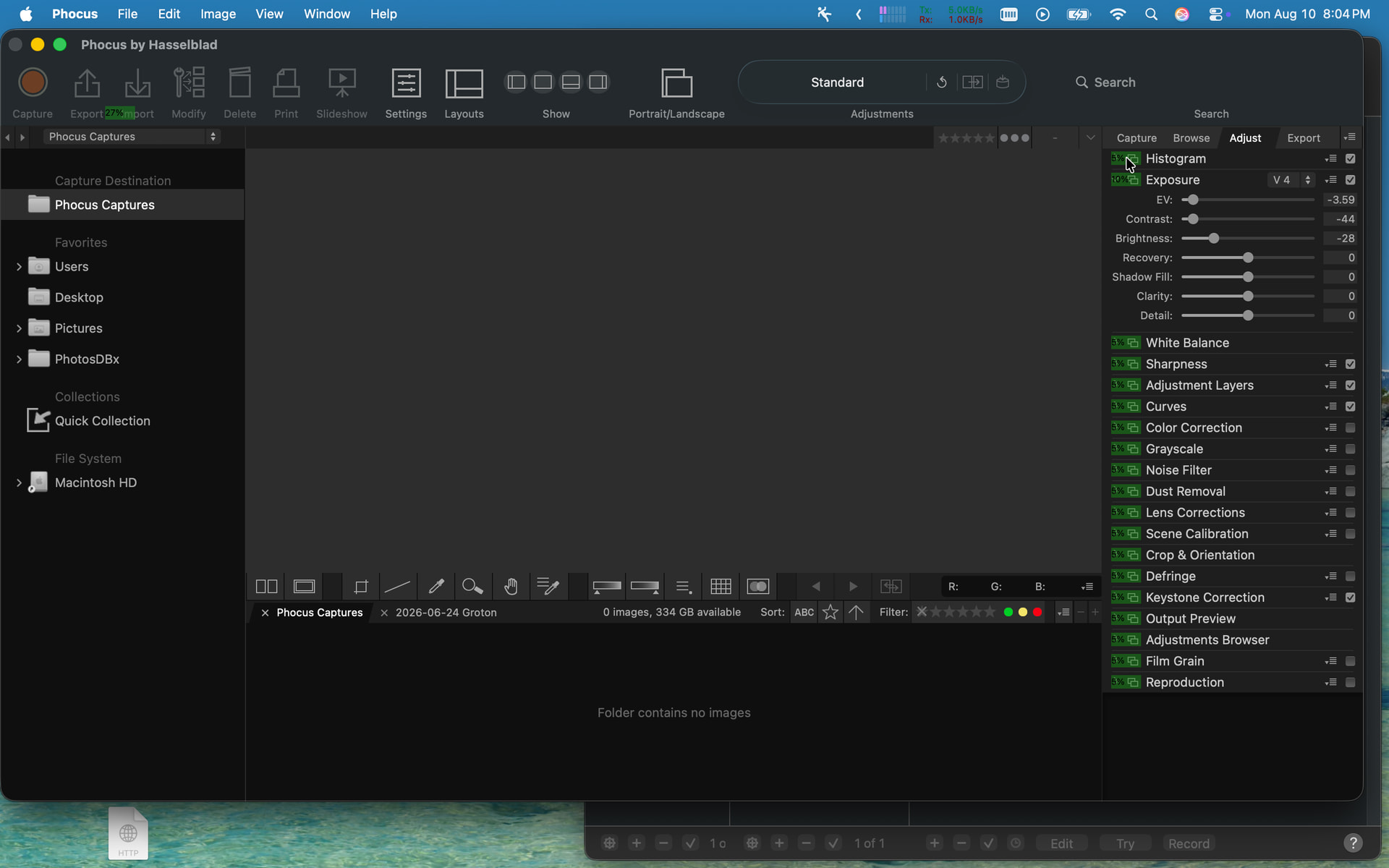Open the Exposure V 4 version dropdown
Viewport: 1389px width, 868px height.
pos(1291,180)
